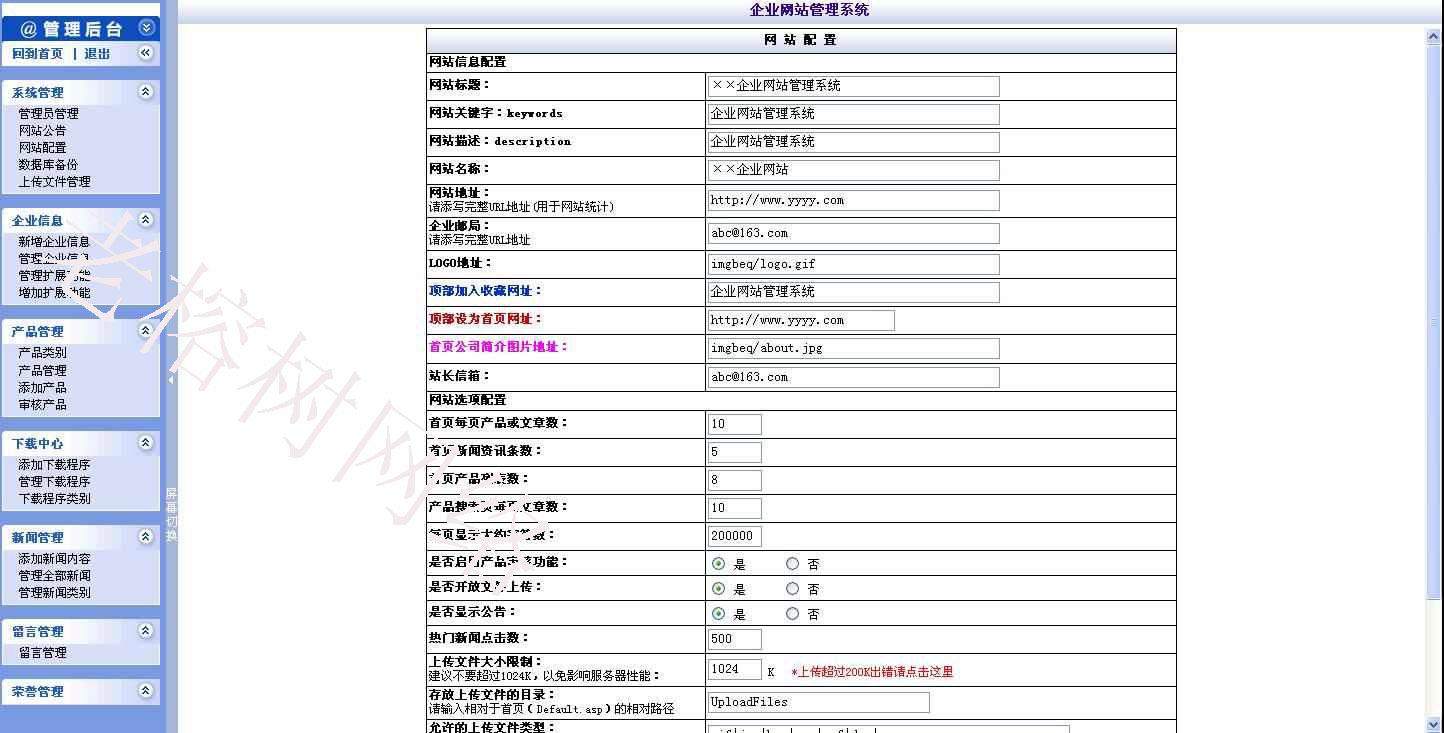Click the 网站关键字 keywords input field
The image size is (1444, 733).
(x=854, y=114)
